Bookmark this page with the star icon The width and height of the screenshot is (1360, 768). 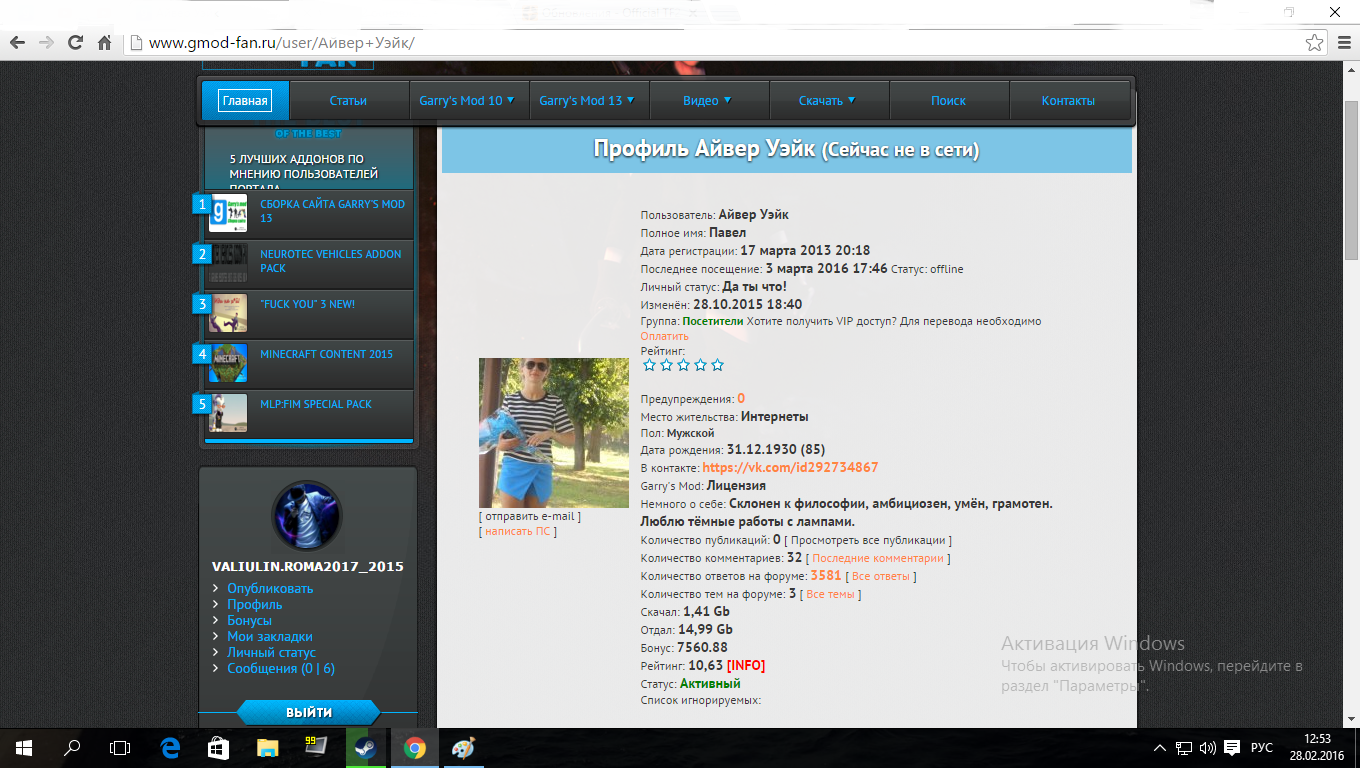click(x=1314, y=43)
